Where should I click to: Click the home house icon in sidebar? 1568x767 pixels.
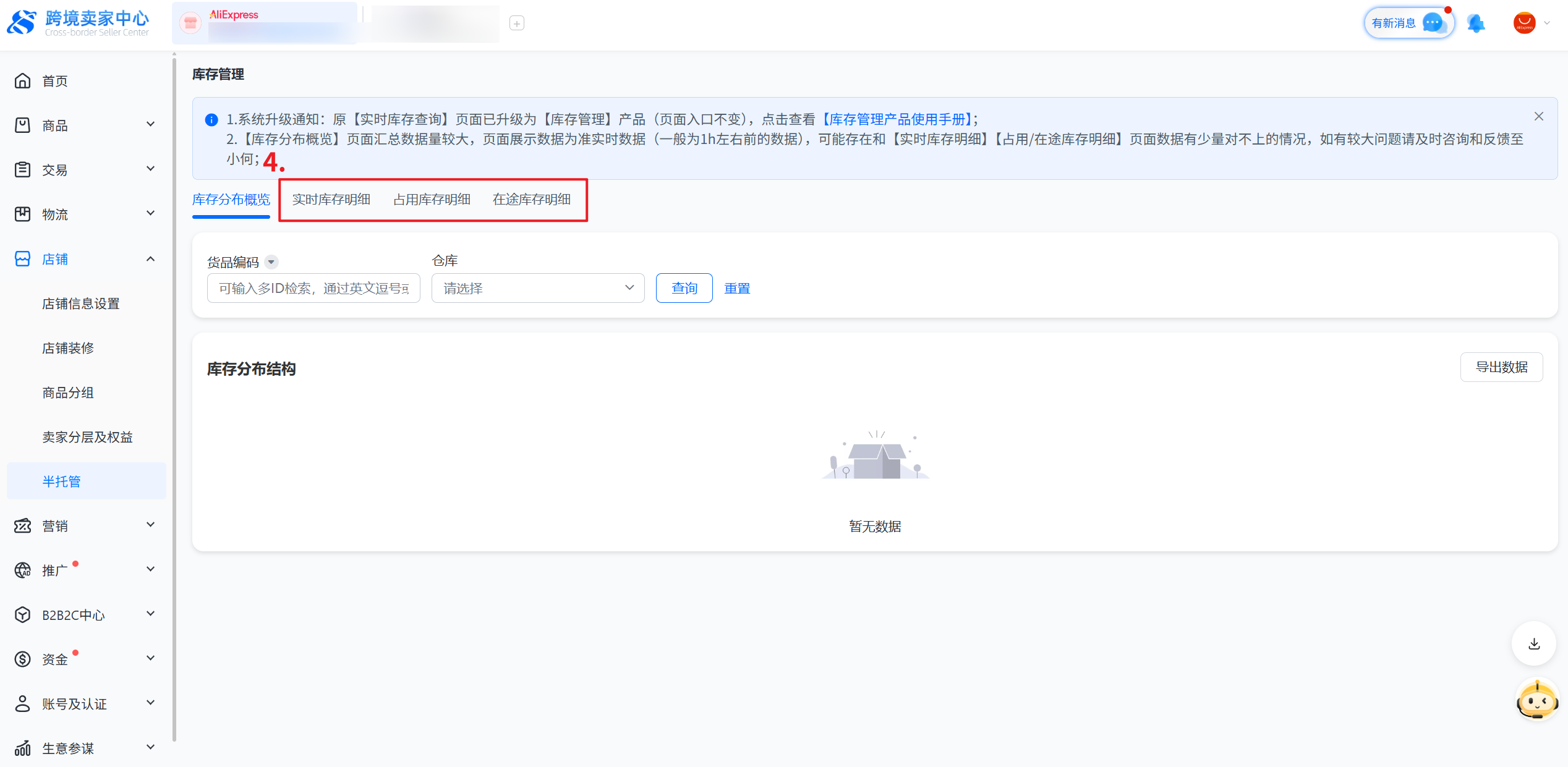click(x=23, y=81)
